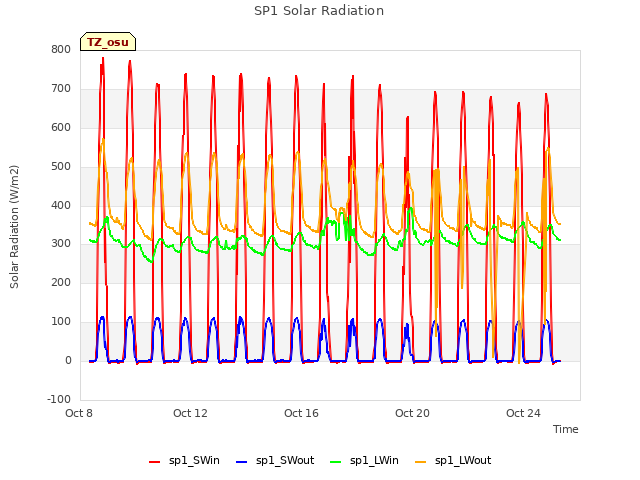640x480 pixels.
Task: Toggle the sp1_SWin legend entry
Action: (184, 461)
